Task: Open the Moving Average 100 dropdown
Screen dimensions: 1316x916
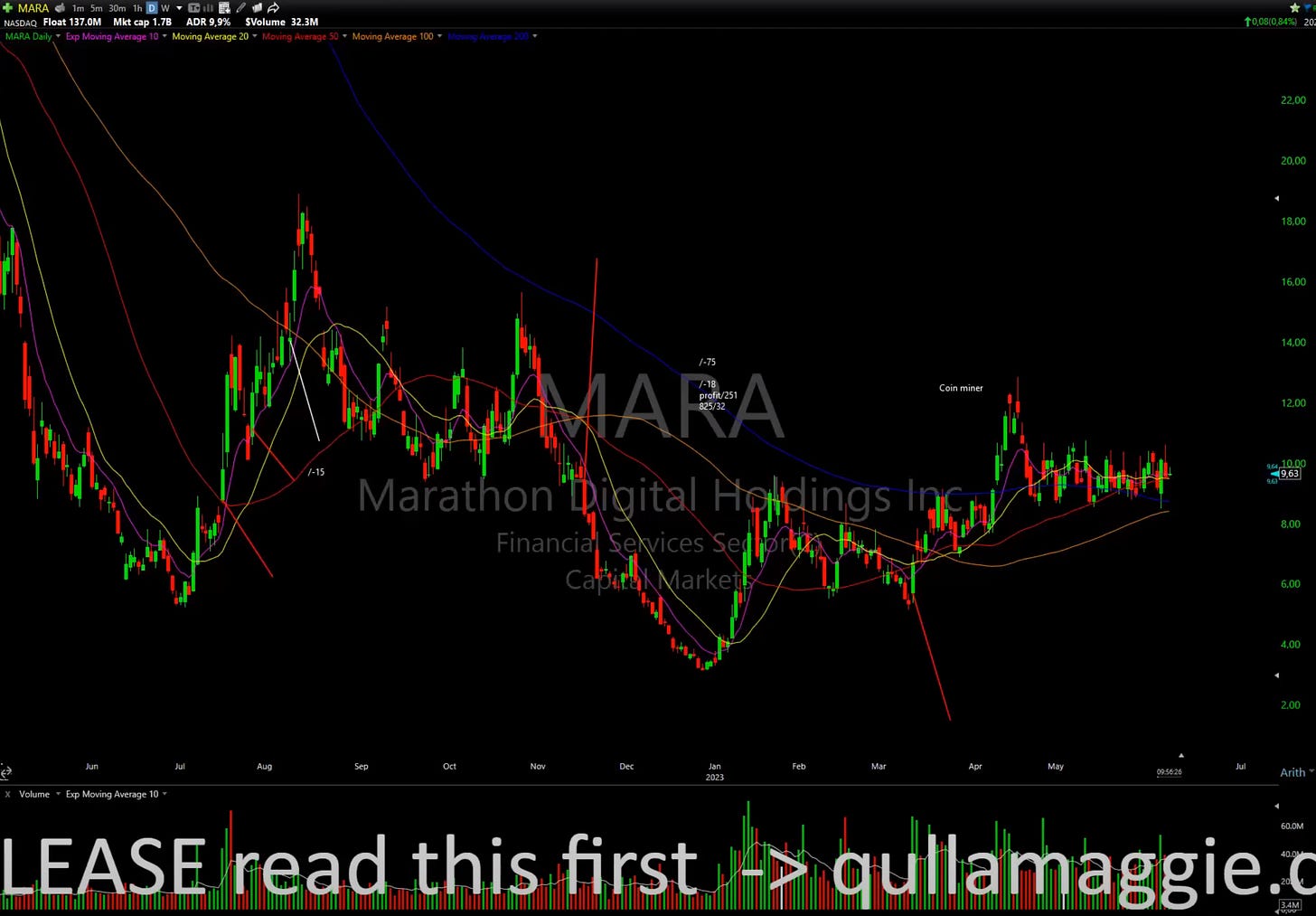Action: click(x=439, y=37)
